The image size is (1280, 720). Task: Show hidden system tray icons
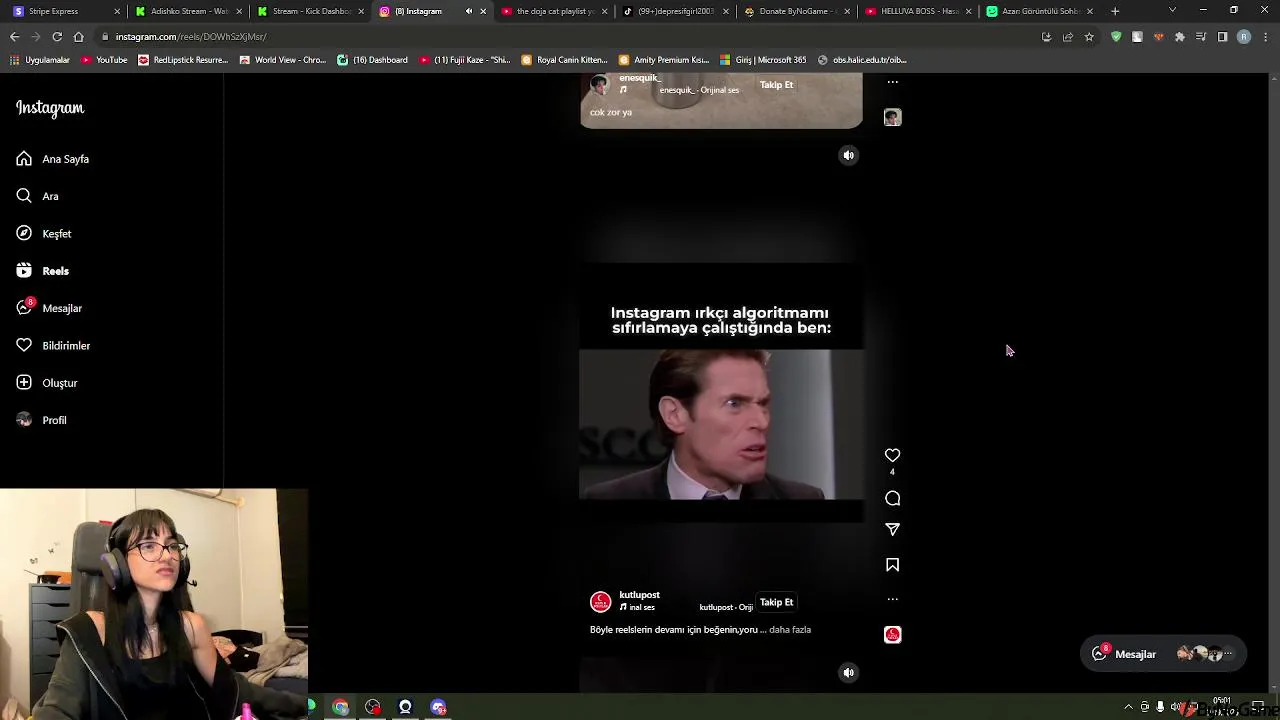click(x=1129, y=707)
